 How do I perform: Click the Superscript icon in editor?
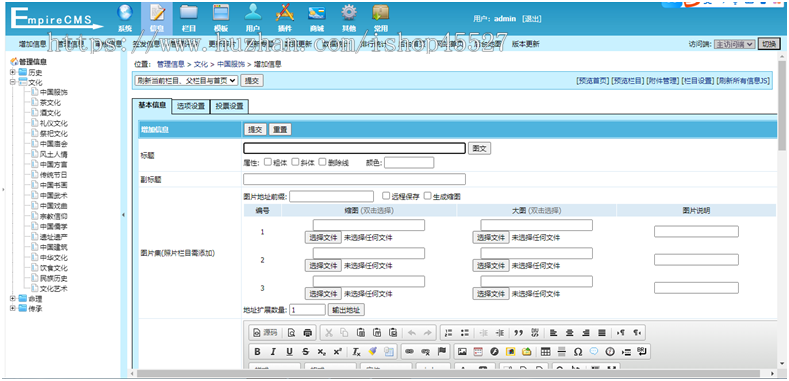[x=337, y=352]
